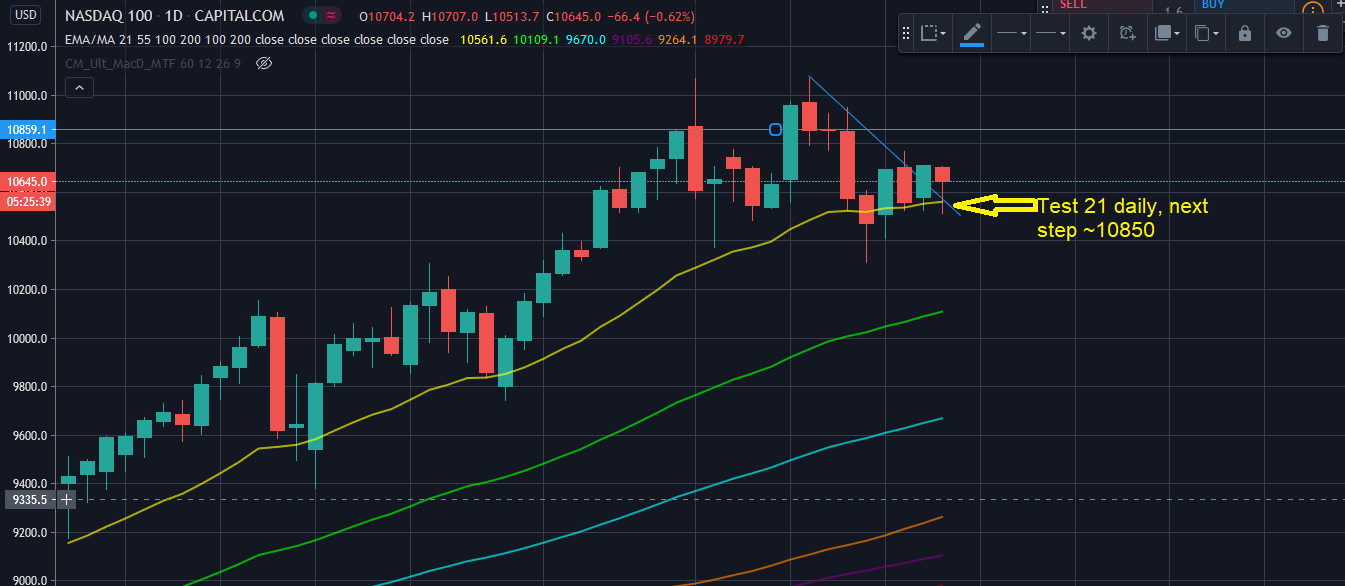Collapse the legend using the small arrow button
Image resolution: width=1345 pixels, height=586 pixels.
click(x=79, y=87)
